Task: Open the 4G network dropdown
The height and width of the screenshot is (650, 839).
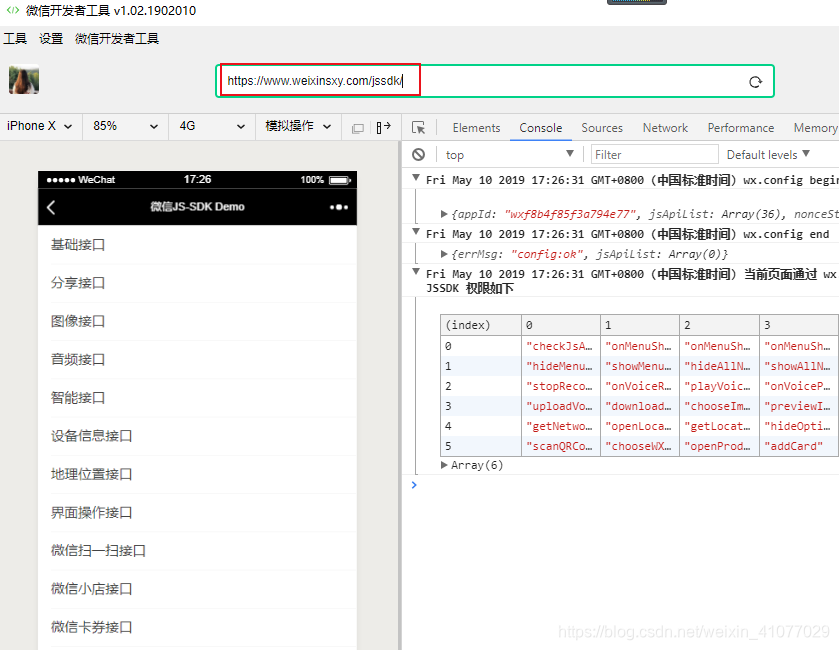Action: pos(212,126)
